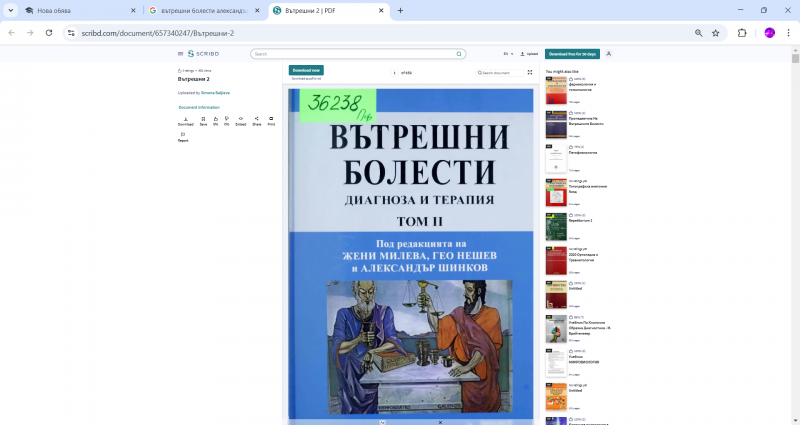This screenshot has height=425, width=800.
Task: Open the orange Untitled document thumbnail
Action: point(556,397)
